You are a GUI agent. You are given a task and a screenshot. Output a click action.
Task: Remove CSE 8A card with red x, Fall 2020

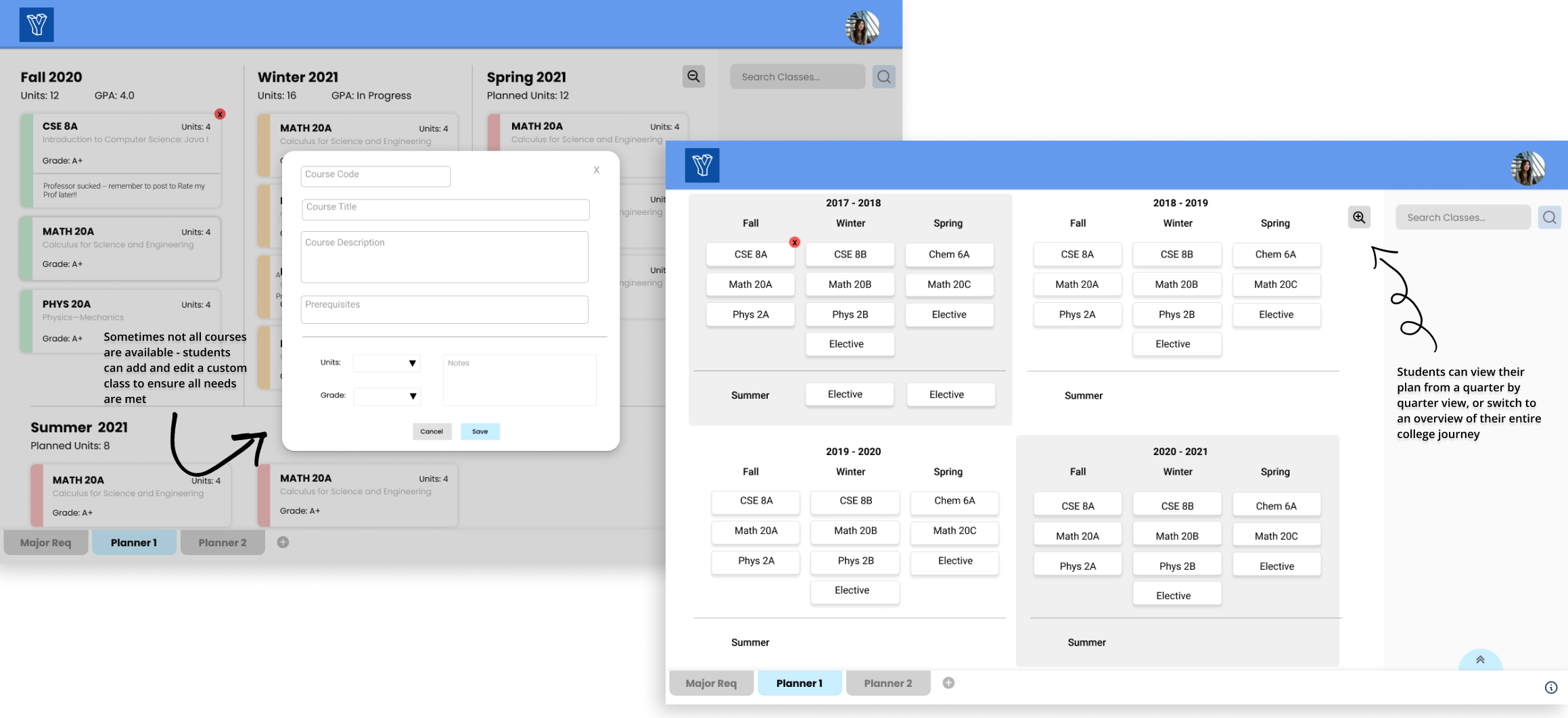coord(220,114)
